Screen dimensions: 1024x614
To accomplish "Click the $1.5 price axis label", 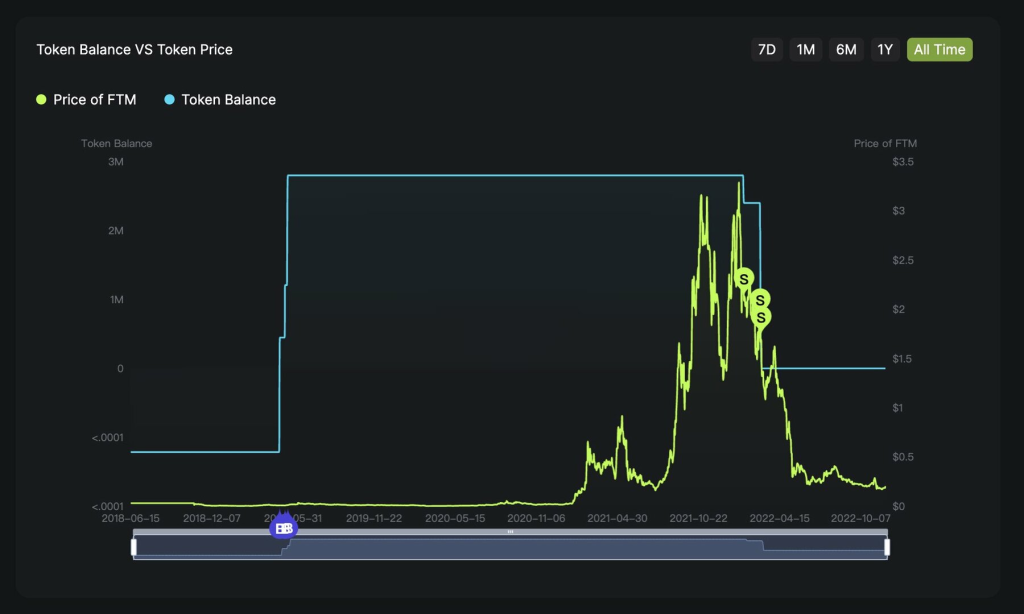I will pyautogui.click(x=903, y=359).
